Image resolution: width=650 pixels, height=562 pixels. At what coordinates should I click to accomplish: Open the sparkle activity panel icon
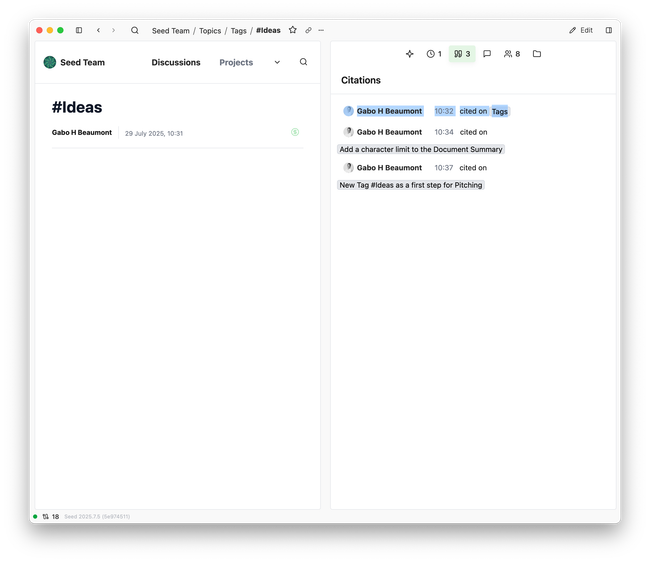(x=409, y=54)
